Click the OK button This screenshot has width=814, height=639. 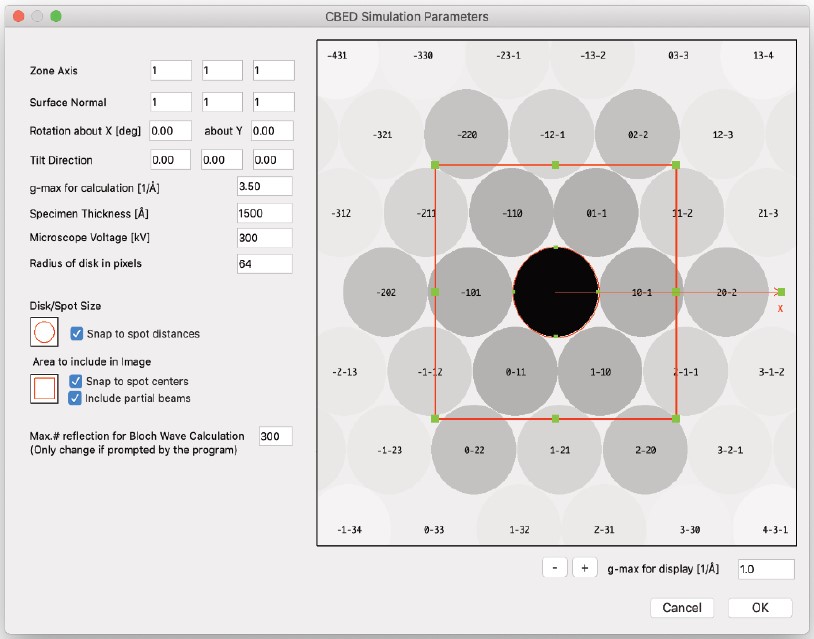[x=760, y=607]
